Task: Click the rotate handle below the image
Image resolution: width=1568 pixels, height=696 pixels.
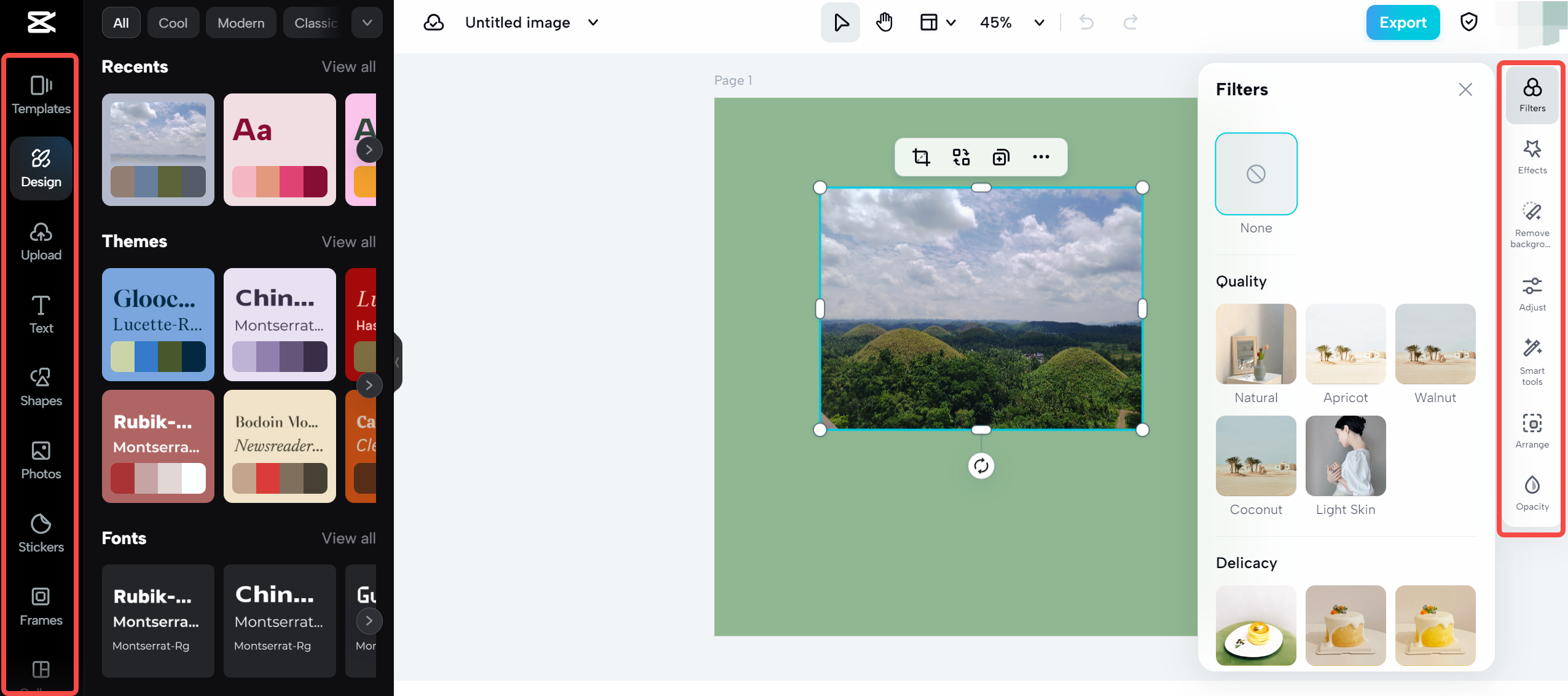Action: coord(981,466)
